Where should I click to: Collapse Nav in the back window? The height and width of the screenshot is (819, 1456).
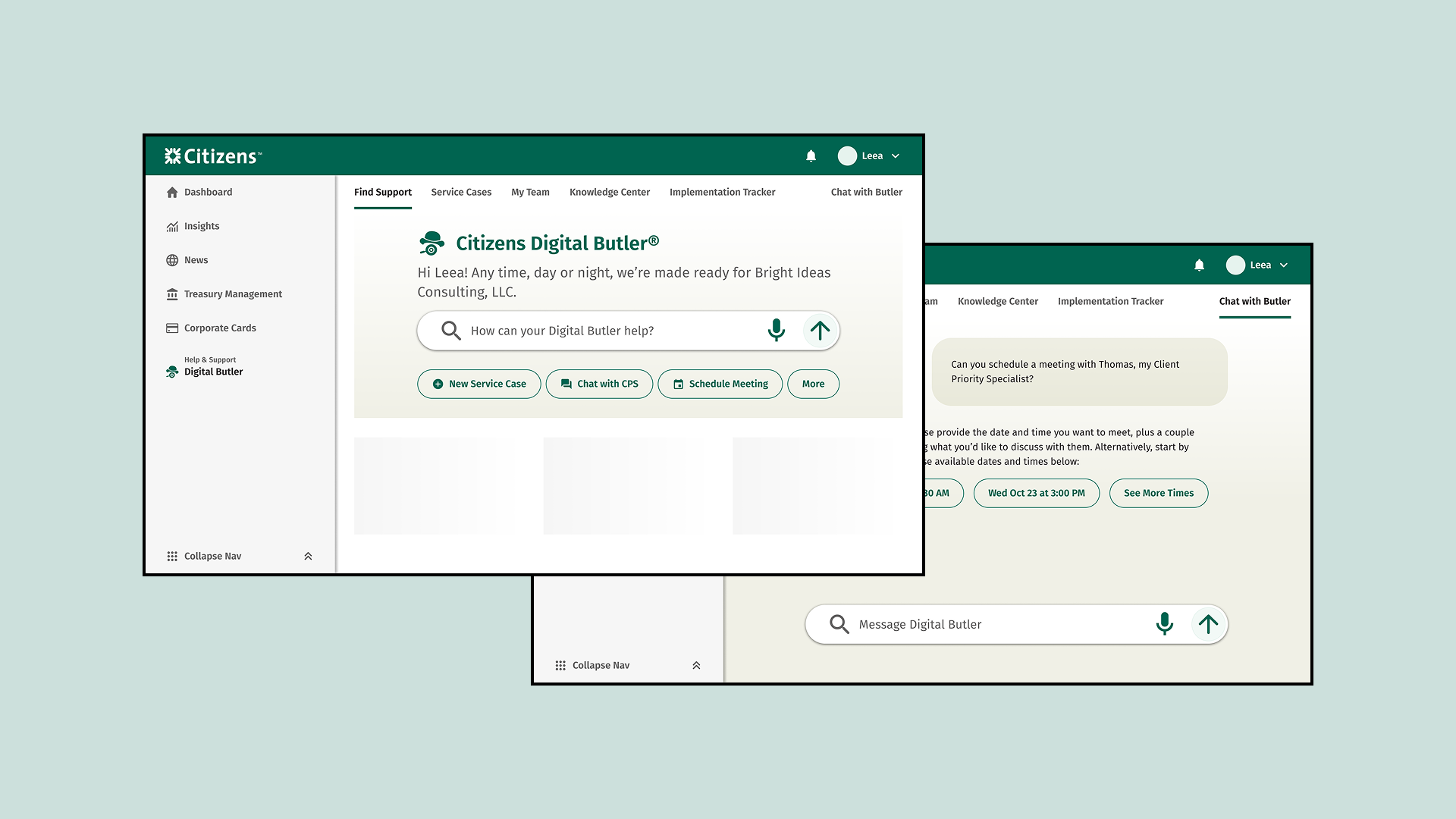[601, 666]
